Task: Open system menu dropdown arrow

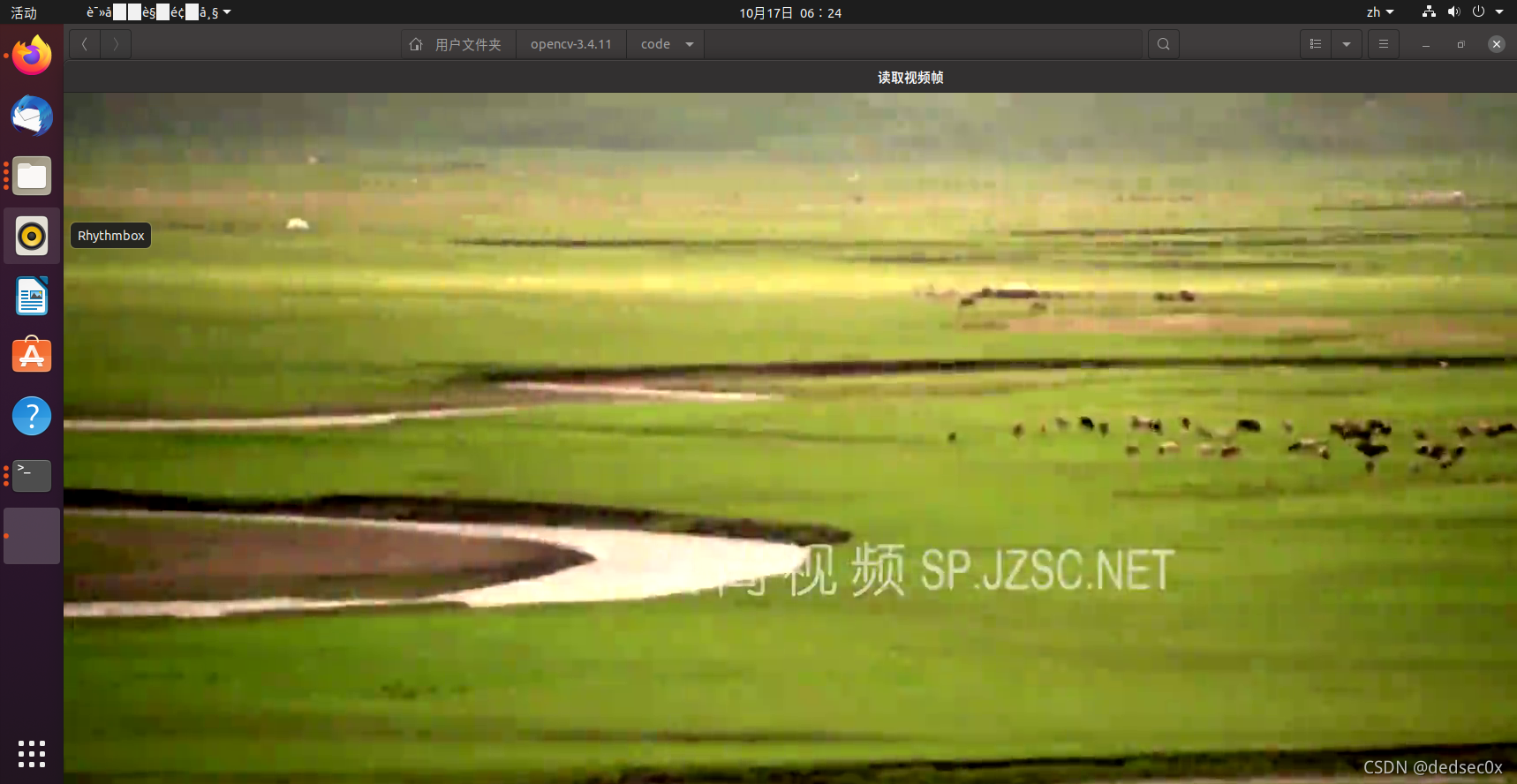Action: (1499, 11)
